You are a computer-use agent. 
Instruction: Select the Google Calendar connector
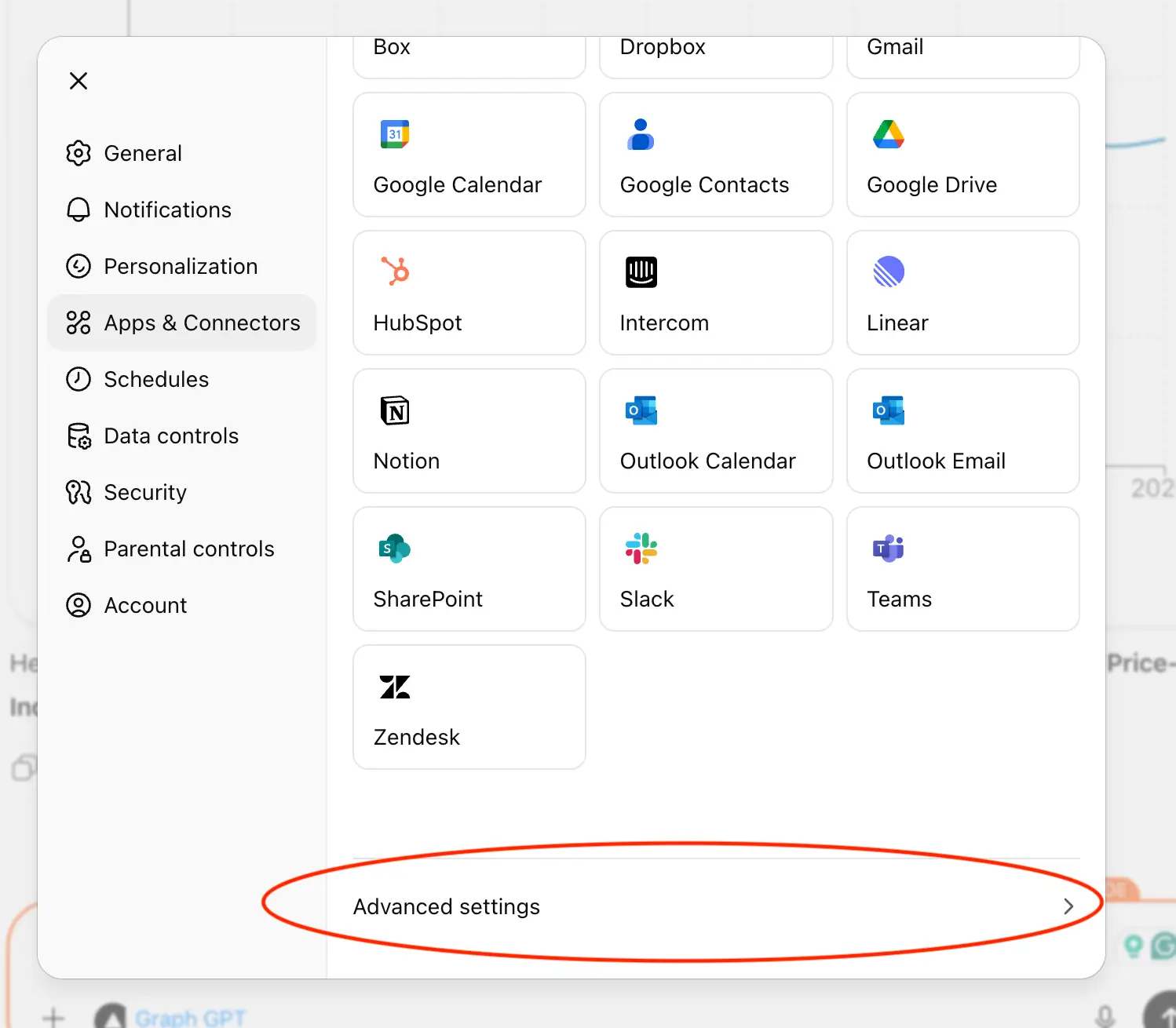469,154
